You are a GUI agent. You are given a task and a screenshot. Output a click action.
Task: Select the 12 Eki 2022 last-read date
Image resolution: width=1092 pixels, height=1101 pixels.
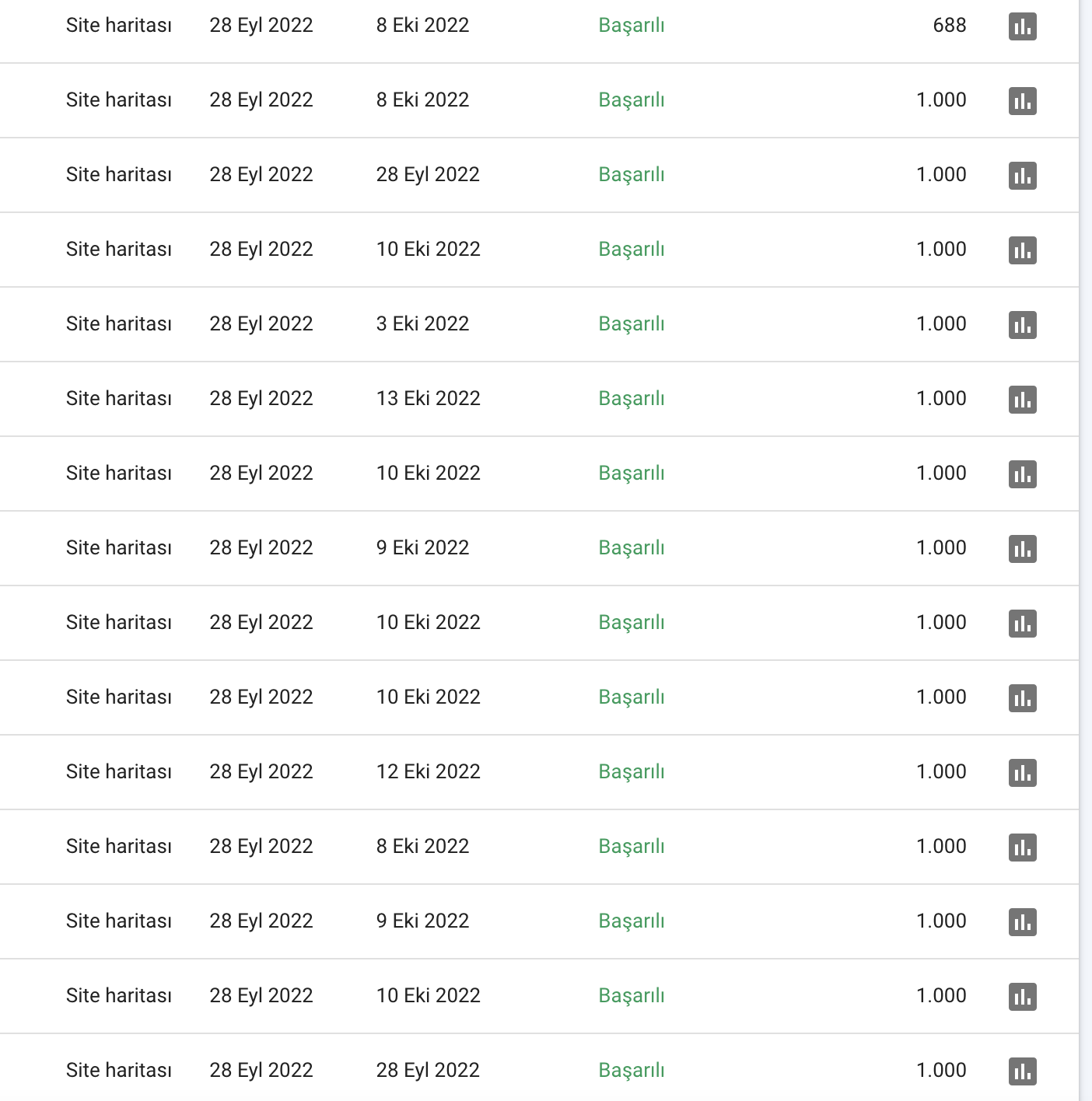428,771
